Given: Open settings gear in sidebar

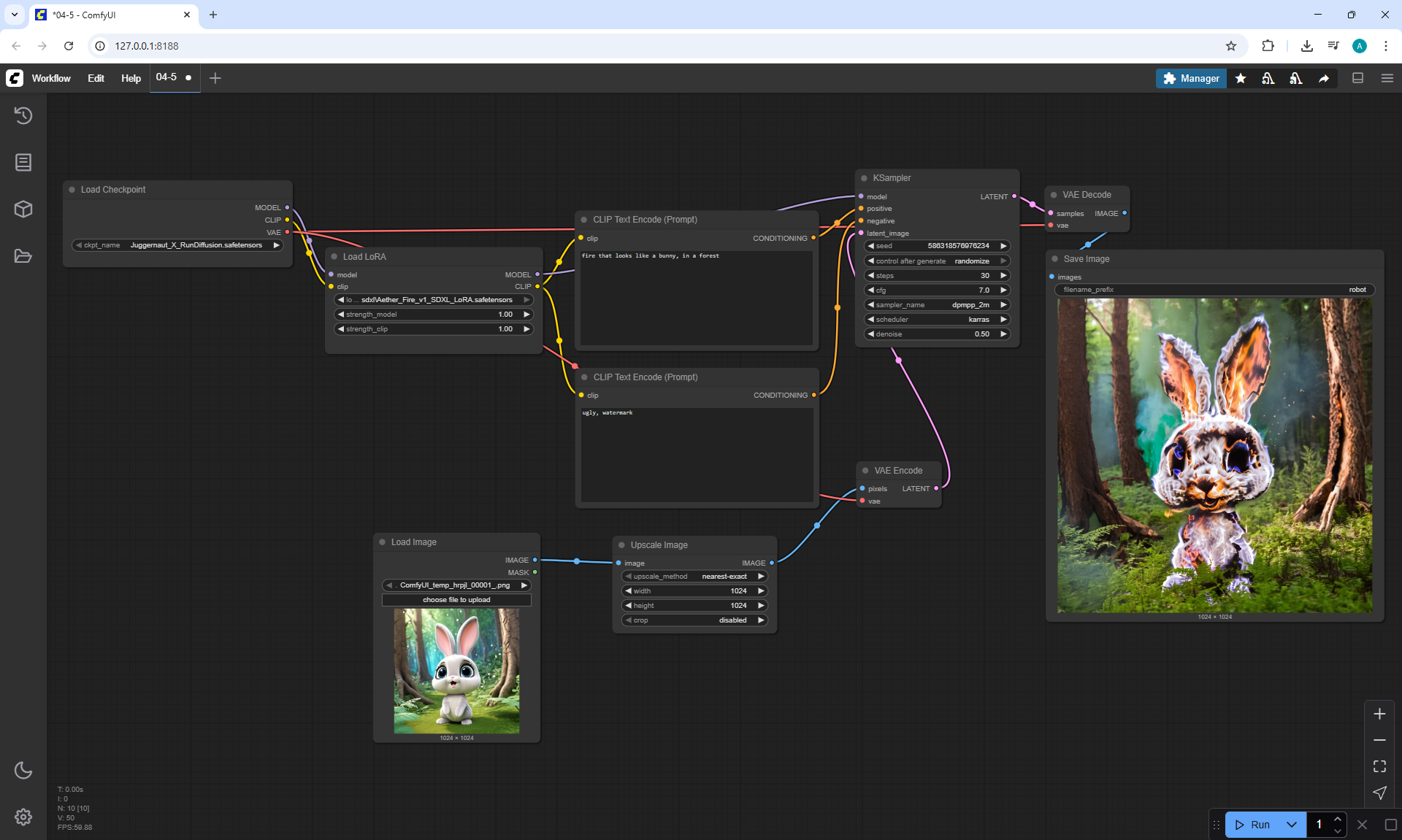Looking at the screenshot, I should 23,817.
